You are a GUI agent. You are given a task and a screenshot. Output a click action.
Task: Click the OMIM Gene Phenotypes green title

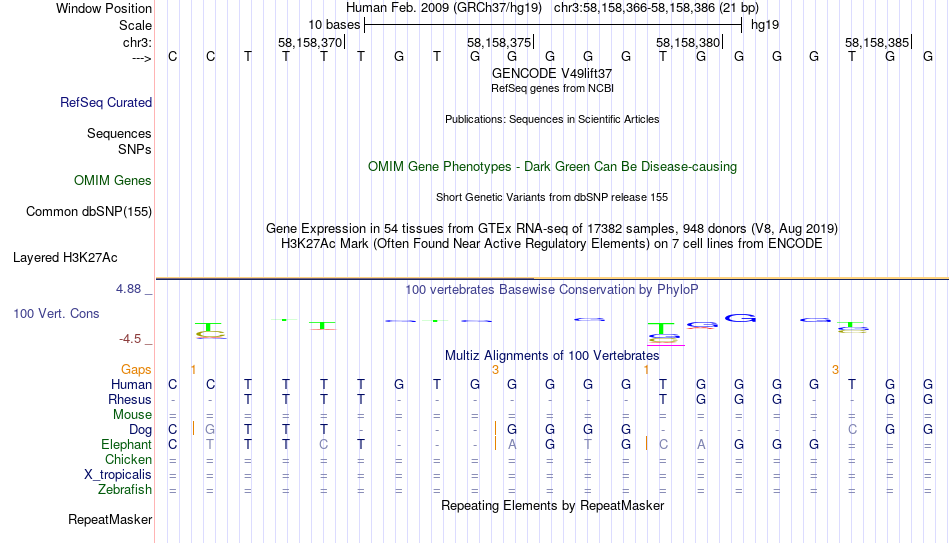pos(552,167)
